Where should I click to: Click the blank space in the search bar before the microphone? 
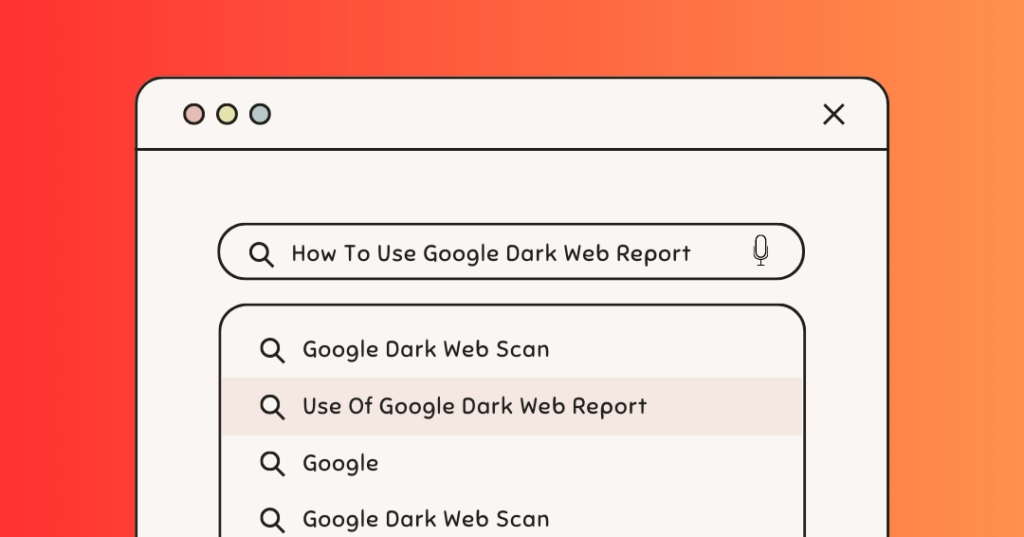pyautogui.click(x=720, y=252)
